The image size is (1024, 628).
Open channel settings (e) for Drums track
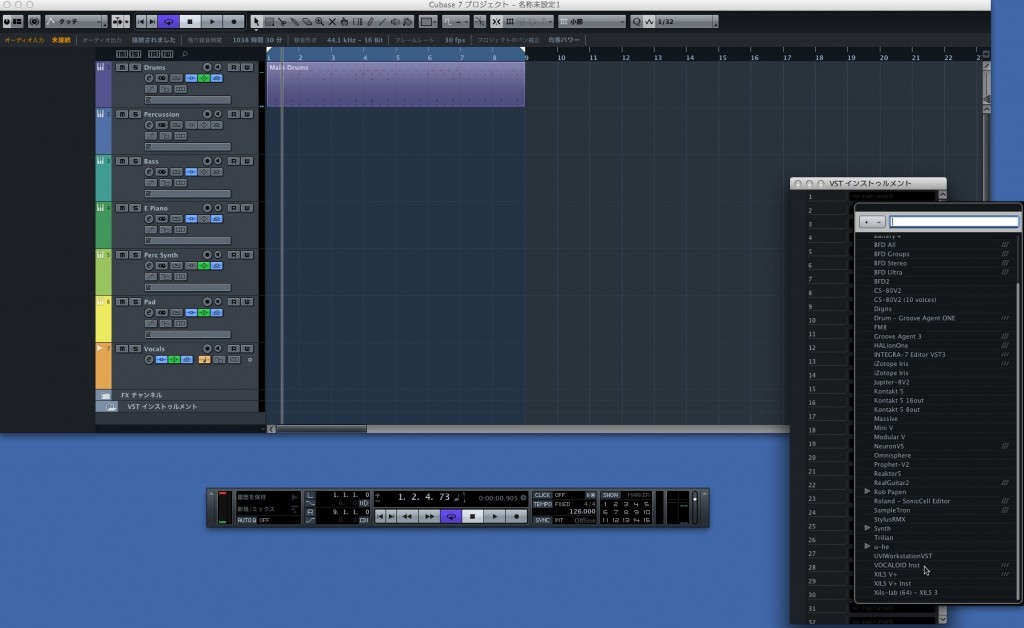point(149,78)
